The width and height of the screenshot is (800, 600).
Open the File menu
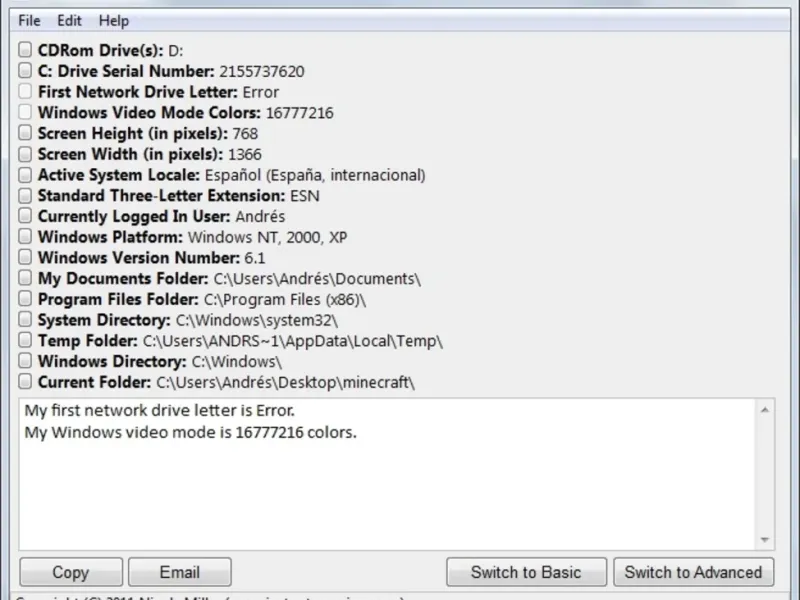29,21
